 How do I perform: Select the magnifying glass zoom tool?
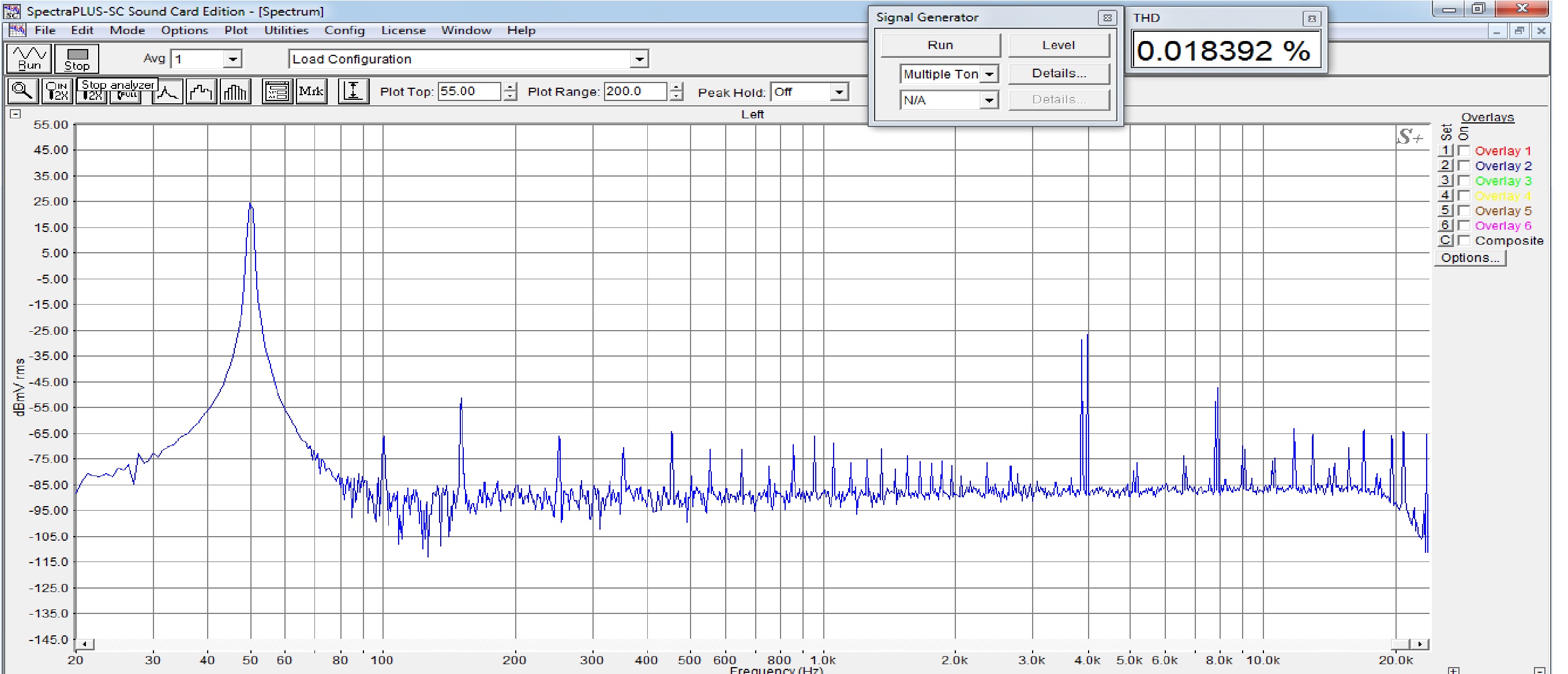pyautogui.click(x=22, y=92)
